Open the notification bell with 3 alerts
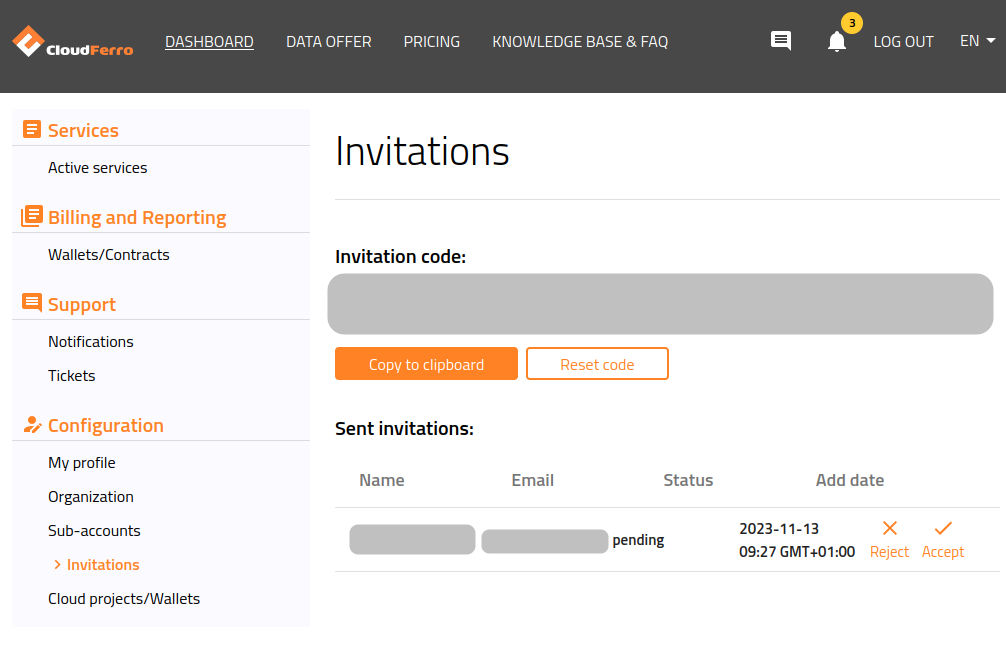This screenshot has height=650, width=1006. [836, 43]
